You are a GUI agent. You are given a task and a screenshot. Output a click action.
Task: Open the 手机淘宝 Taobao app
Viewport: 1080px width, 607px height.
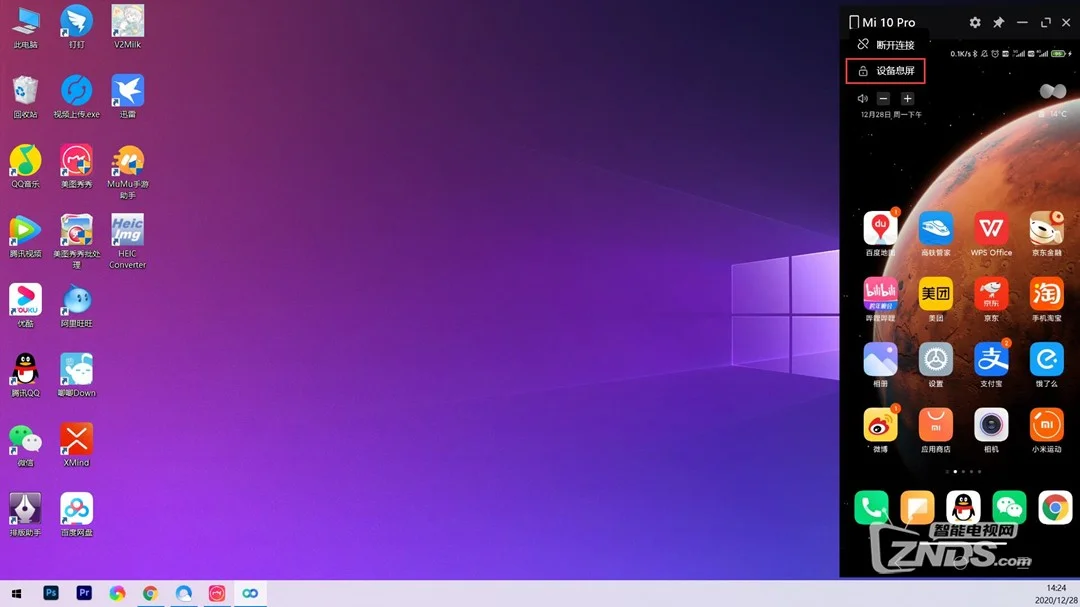click(1046, 294)
